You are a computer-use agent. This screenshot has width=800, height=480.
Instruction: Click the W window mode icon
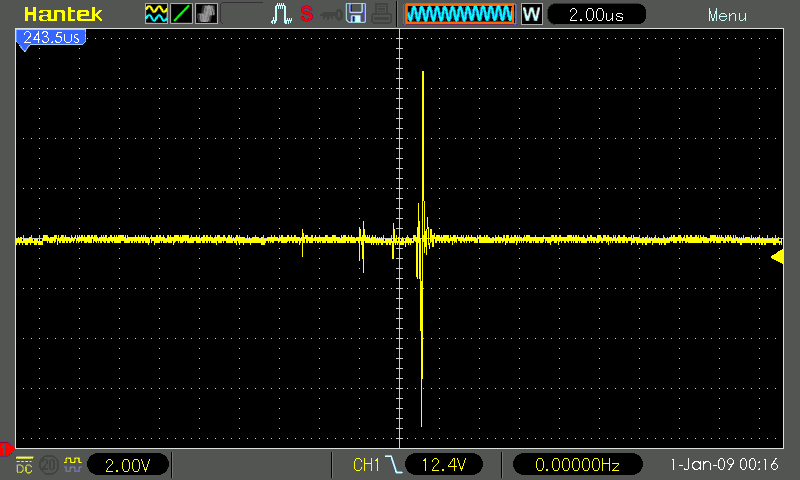pos(532,14)
